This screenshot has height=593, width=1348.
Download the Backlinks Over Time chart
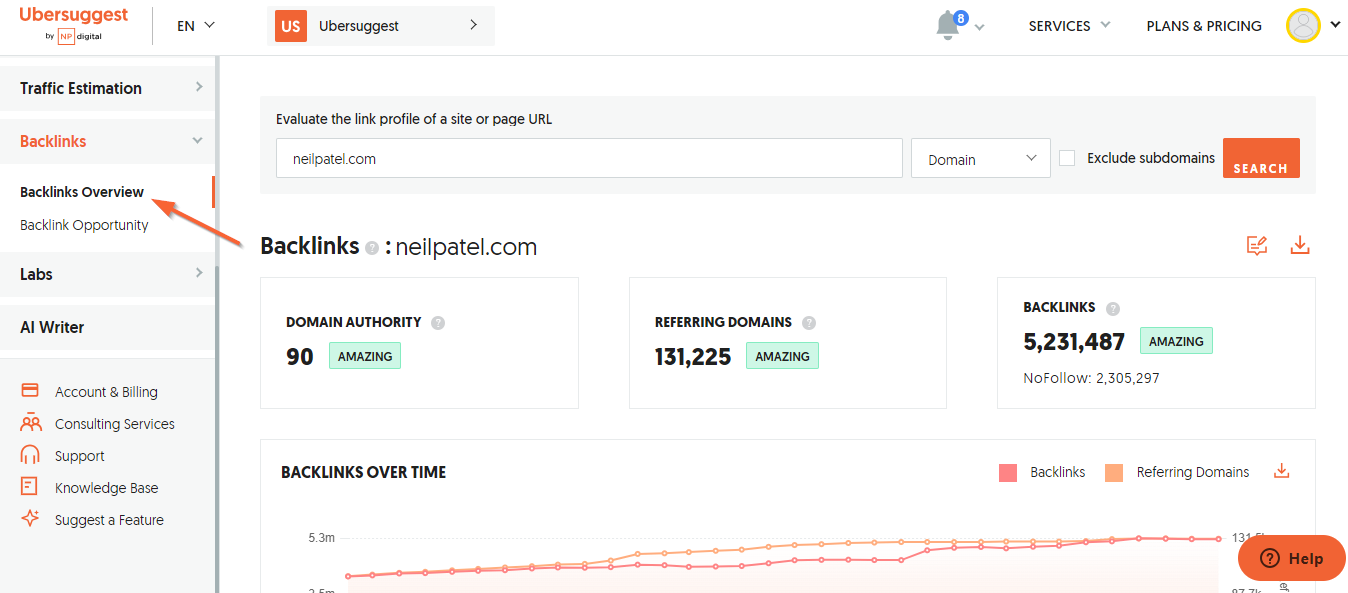point(1281,471)
